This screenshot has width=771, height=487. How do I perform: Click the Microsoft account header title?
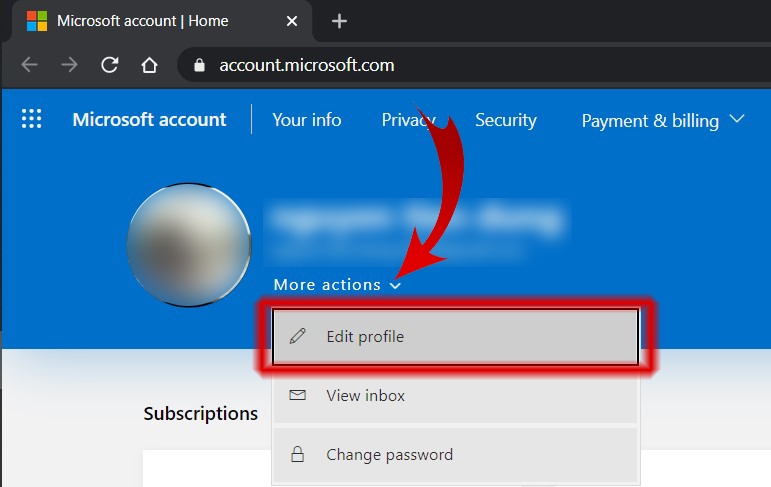click(x=149, y=119)
